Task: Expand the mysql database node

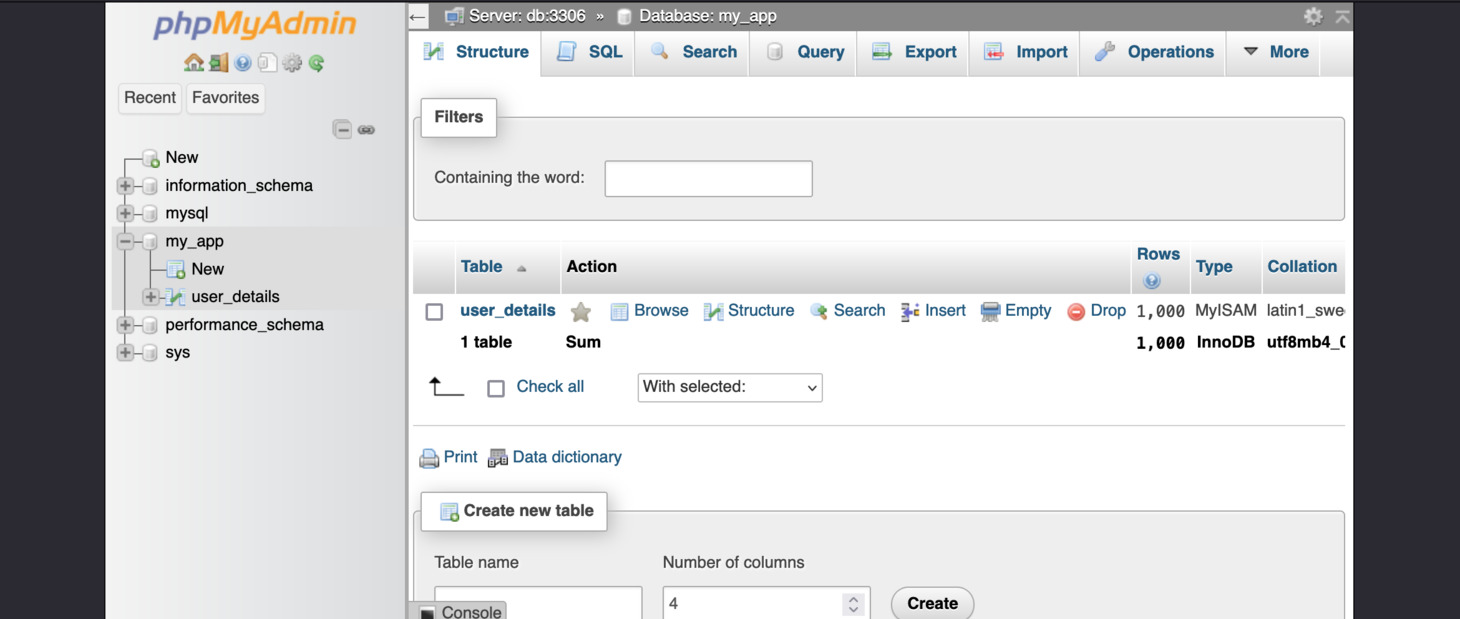Action: [125, 214]
